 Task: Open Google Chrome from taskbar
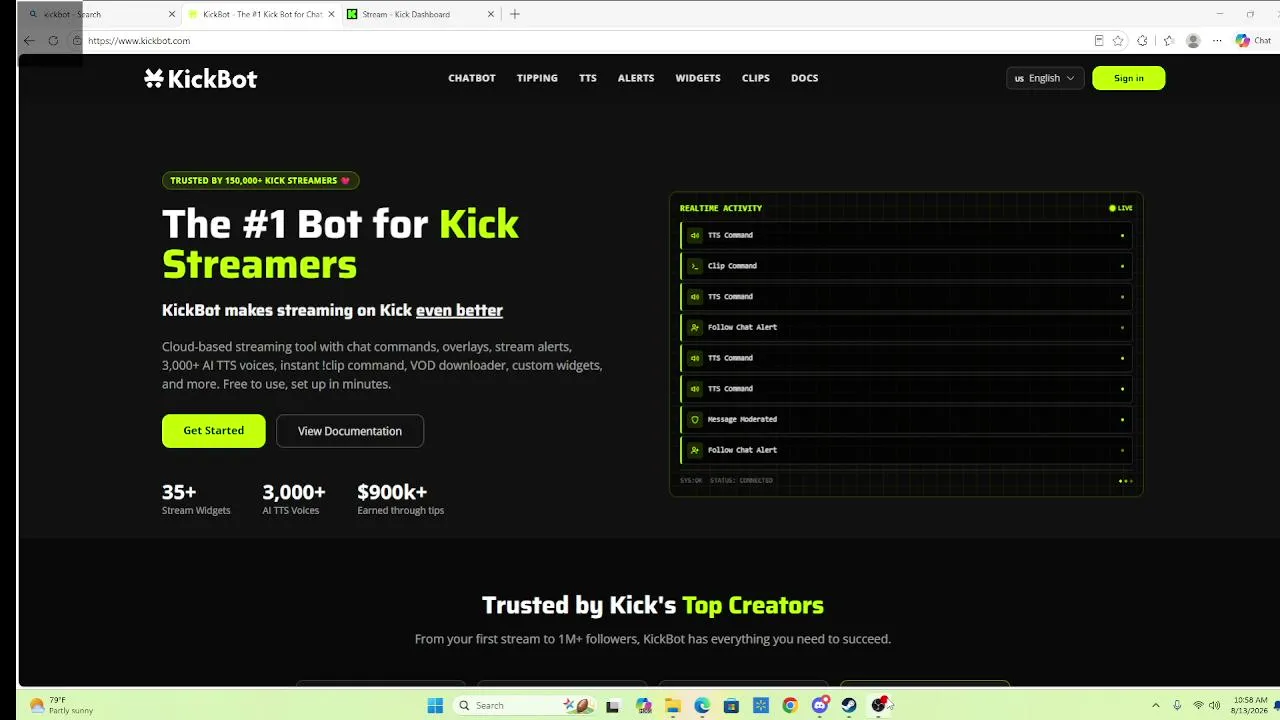tap(790, 705)
